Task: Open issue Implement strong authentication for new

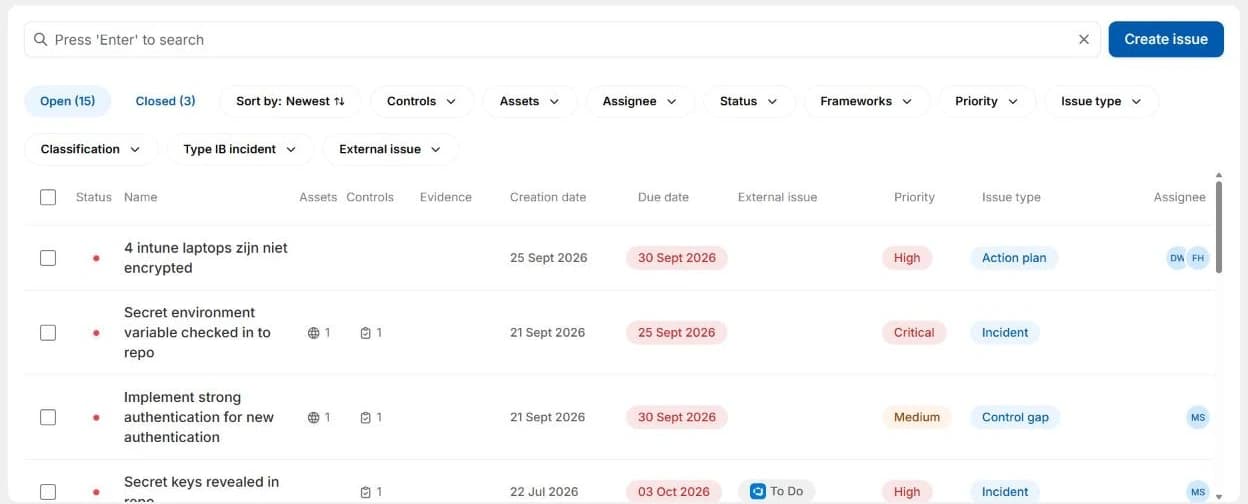Action: tap(199, 417)
